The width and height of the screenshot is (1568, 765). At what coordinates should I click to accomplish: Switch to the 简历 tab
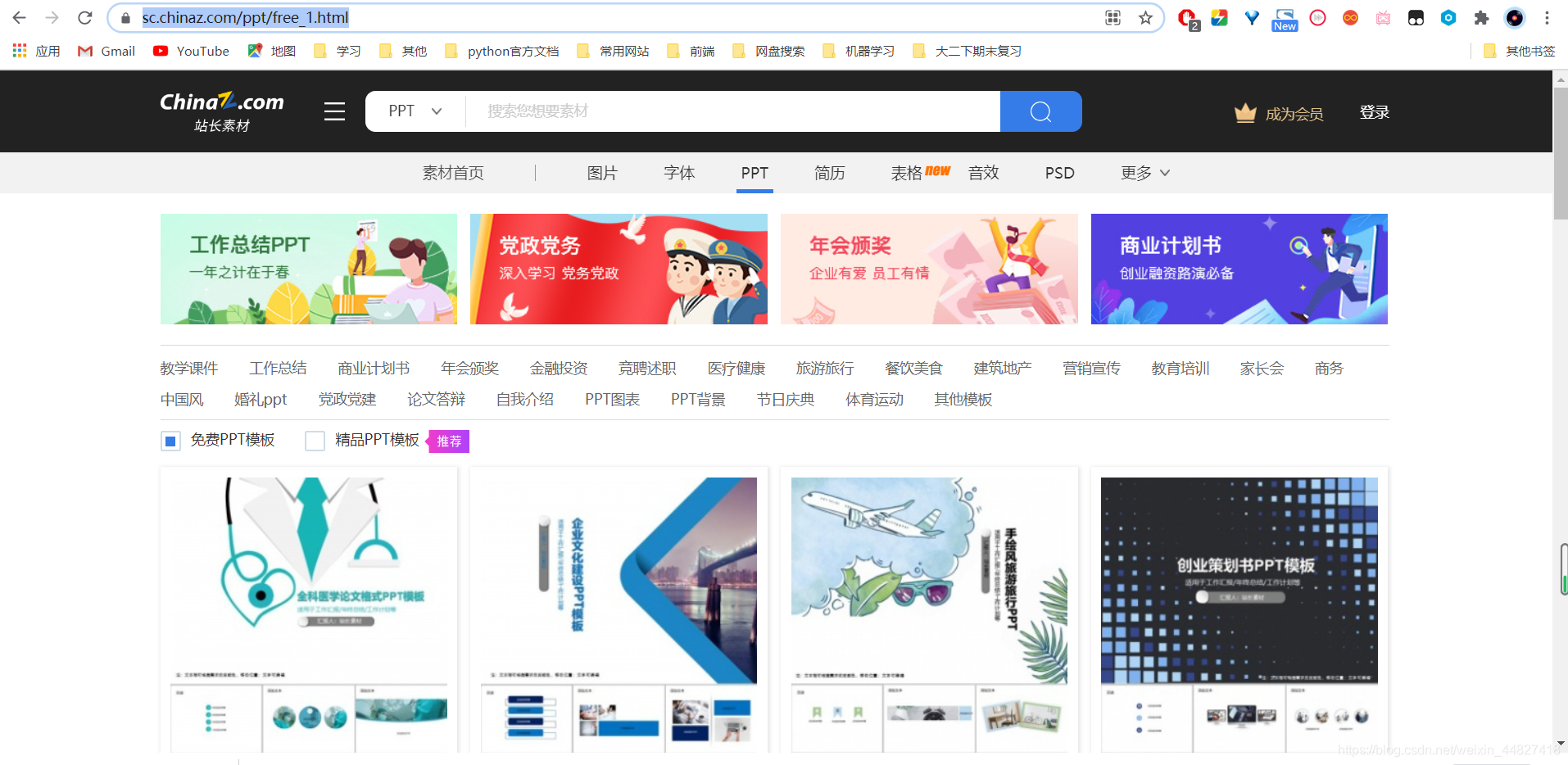pyautogui.click(x=829, y=173)
